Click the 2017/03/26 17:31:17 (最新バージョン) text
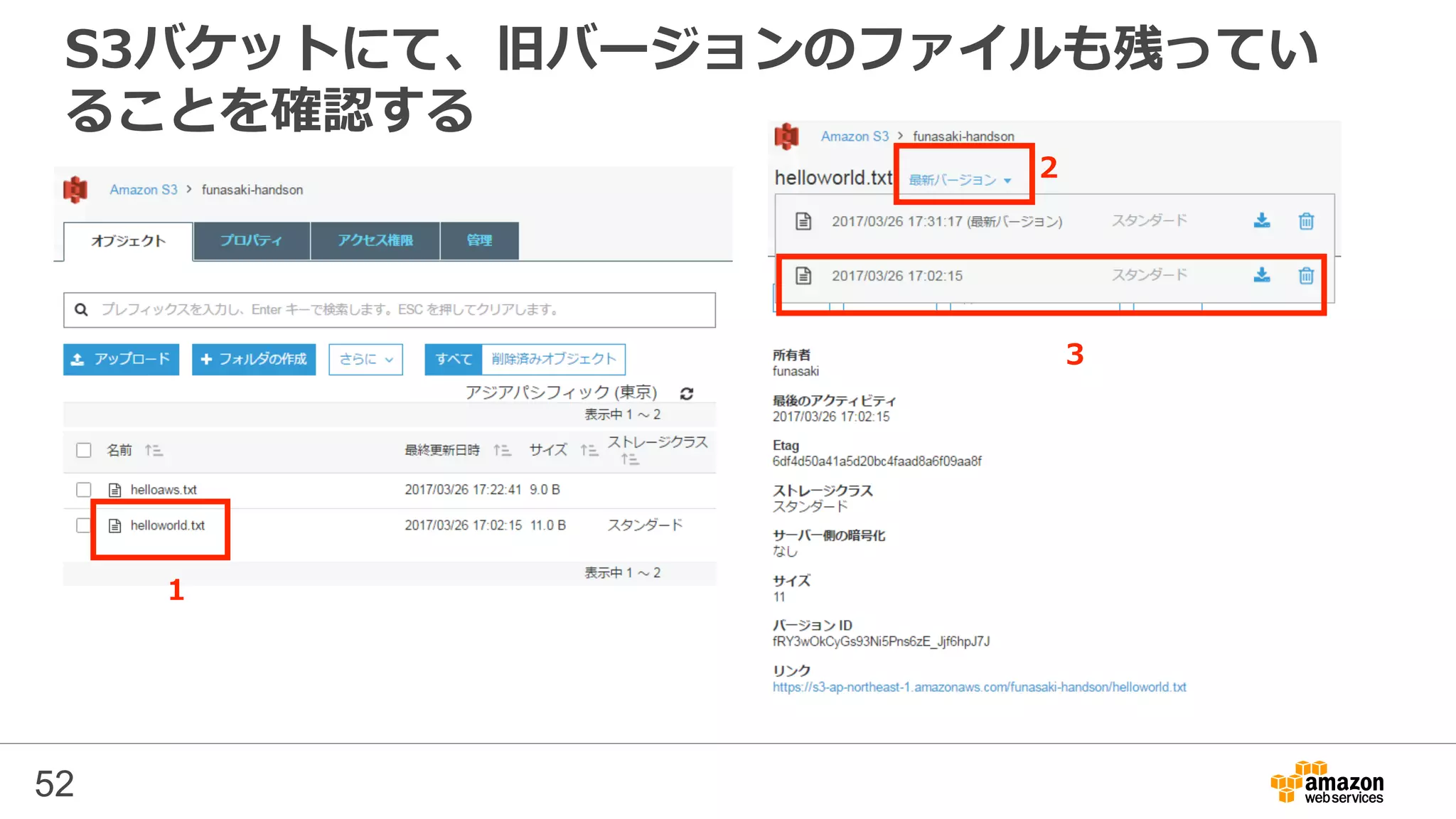1456x819 pixels. pyautogui.click(x=947, y=221)
